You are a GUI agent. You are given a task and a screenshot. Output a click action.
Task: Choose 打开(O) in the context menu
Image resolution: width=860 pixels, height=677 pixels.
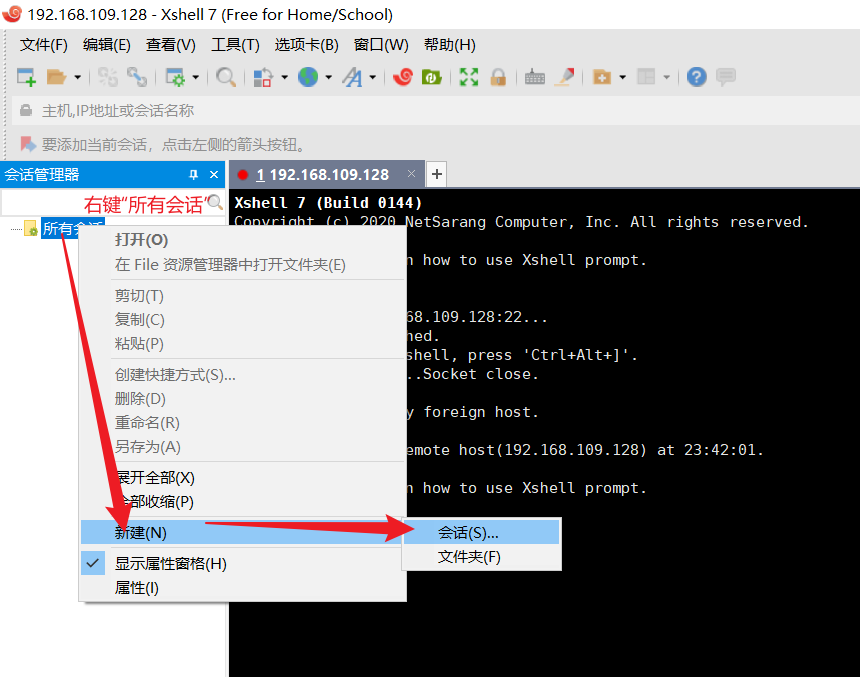[x=242, y=240]
